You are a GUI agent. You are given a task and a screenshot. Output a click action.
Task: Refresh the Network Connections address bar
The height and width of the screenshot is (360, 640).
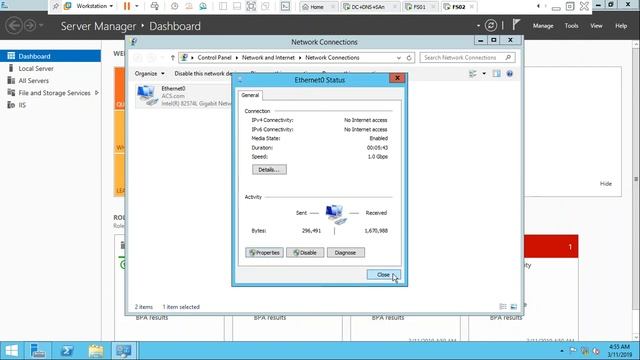point(409,58)
